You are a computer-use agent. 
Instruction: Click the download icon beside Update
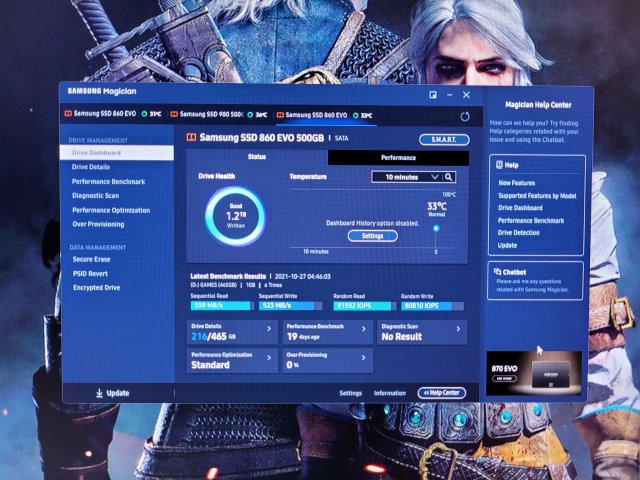(x=99, y=393)
